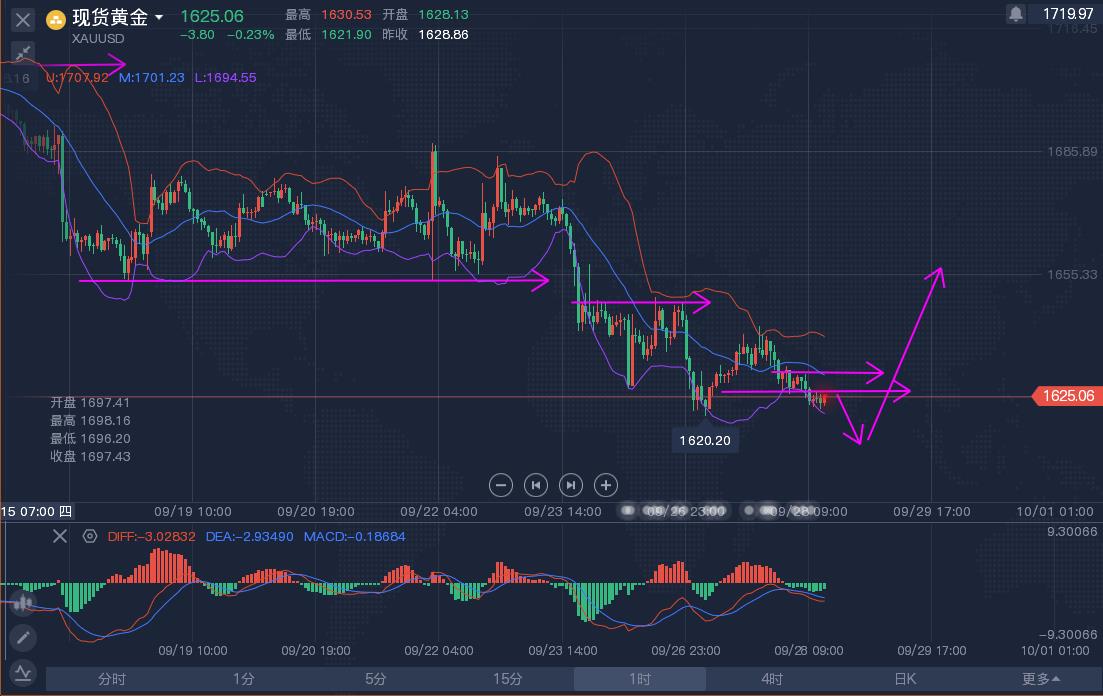
Task: Open the indicators line-chart icon
Action: 22,672
